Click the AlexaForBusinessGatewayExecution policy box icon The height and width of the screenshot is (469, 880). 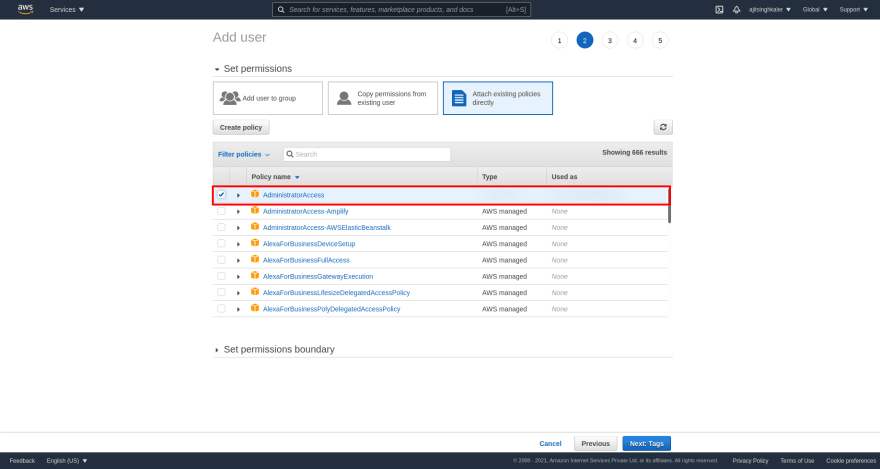point(255,276)
